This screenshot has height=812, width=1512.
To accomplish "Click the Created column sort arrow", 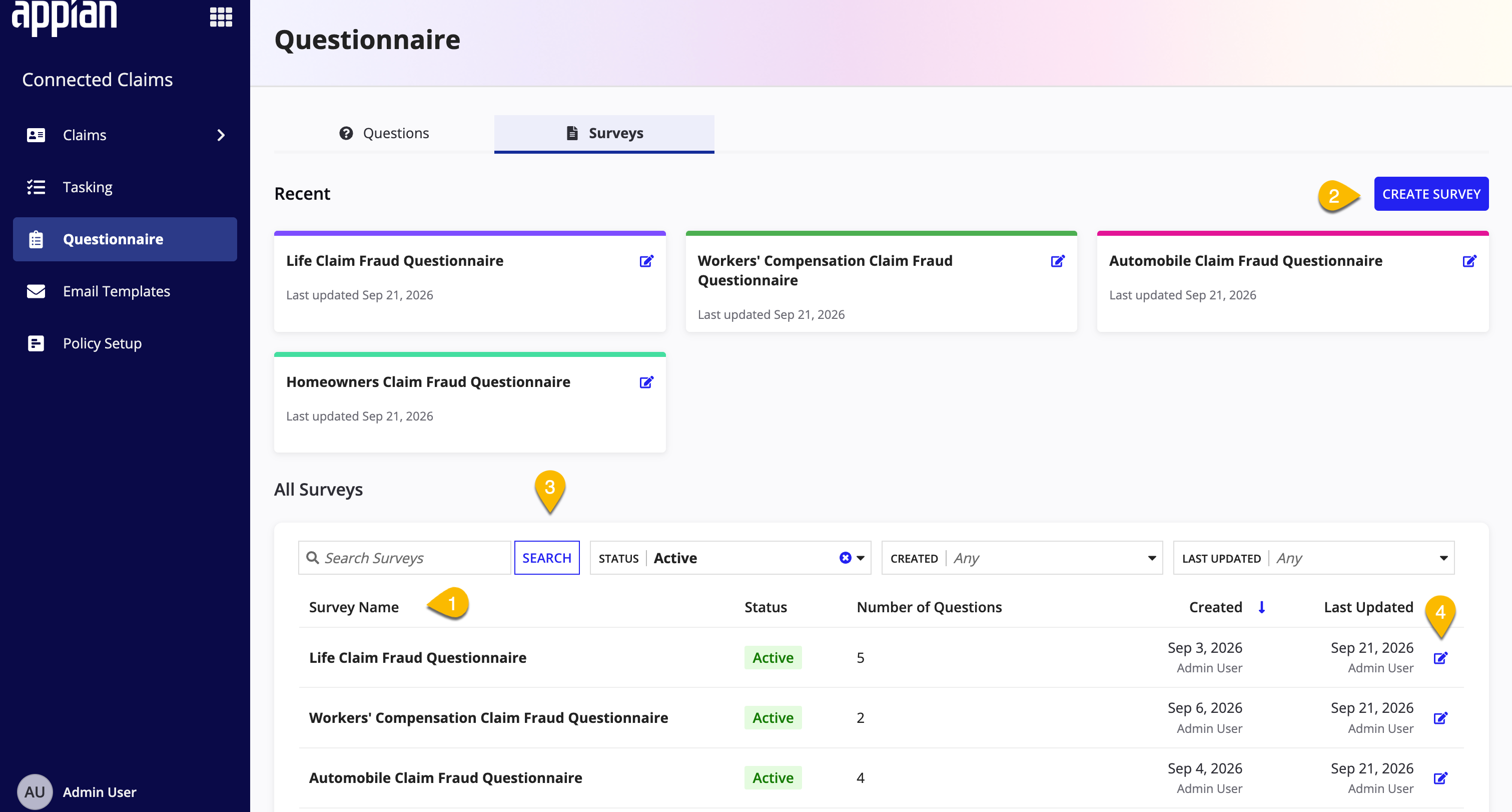I will click(1261, 607).
